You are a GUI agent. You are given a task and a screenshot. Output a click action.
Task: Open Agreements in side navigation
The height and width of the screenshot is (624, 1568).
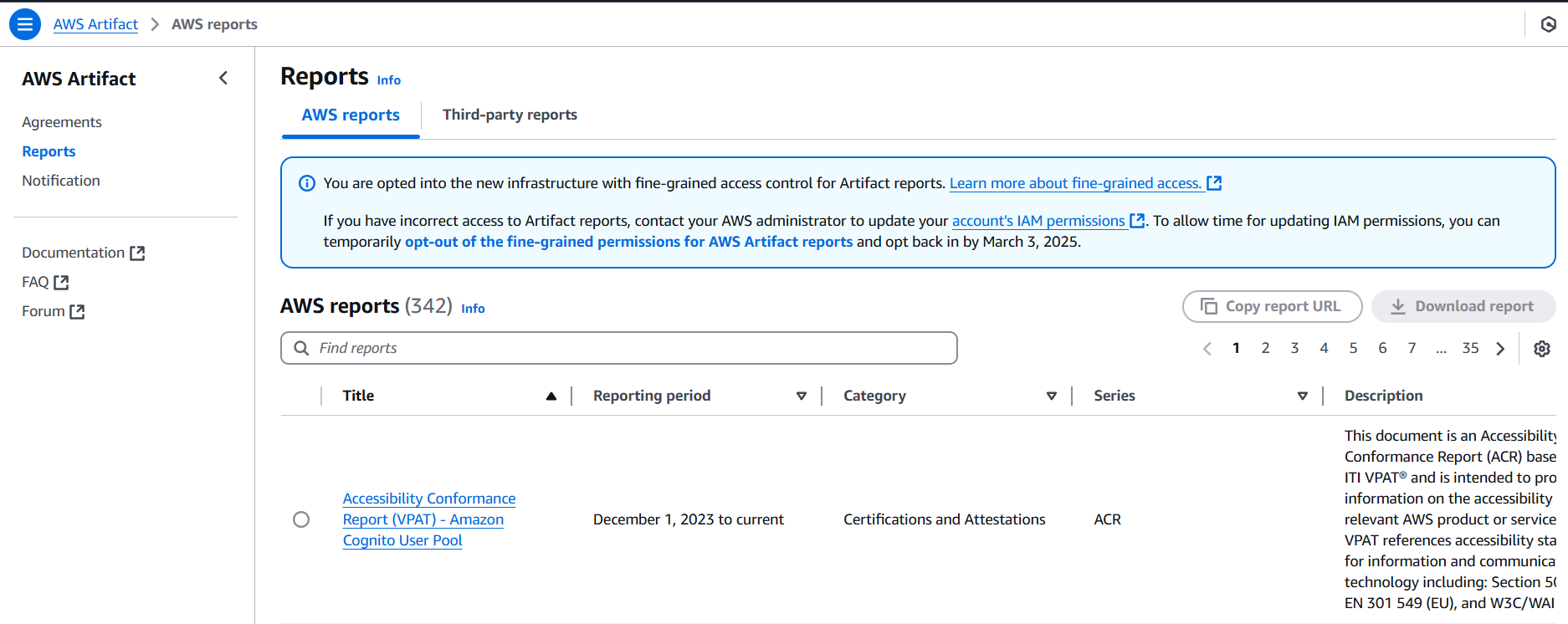click(62, 122)
